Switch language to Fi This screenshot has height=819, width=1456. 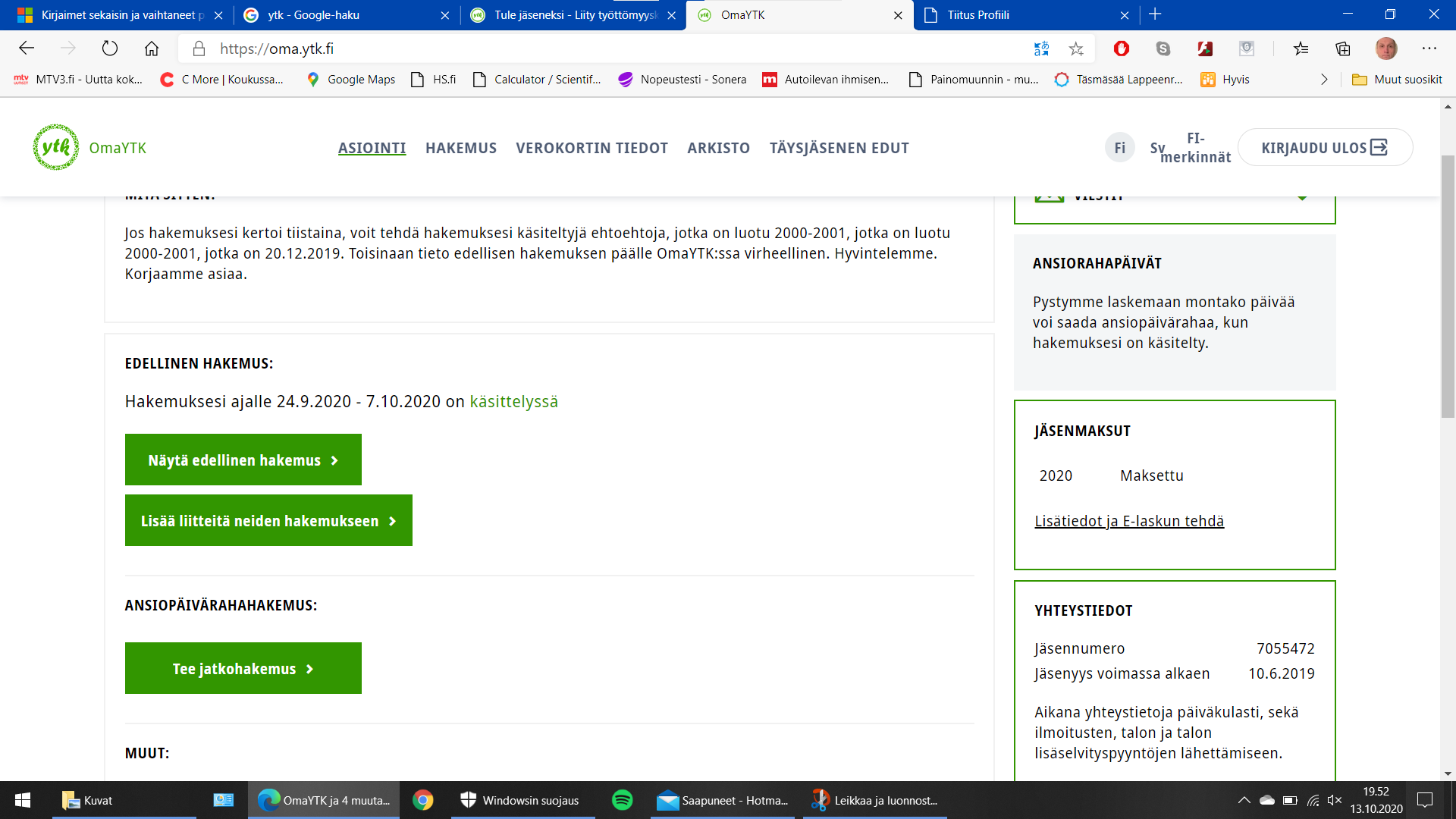(1119, 148)
